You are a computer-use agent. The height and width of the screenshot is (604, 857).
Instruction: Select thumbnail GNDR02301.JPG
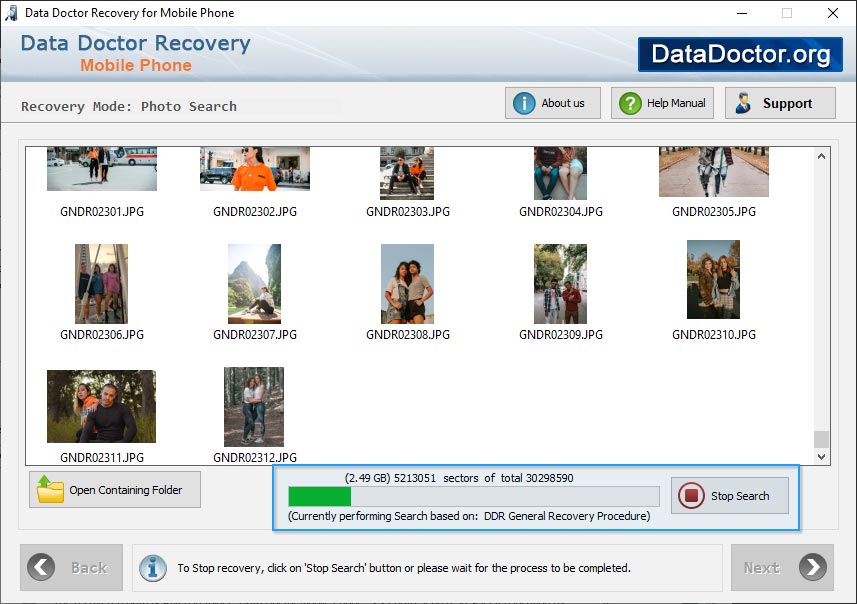(102, 168)
